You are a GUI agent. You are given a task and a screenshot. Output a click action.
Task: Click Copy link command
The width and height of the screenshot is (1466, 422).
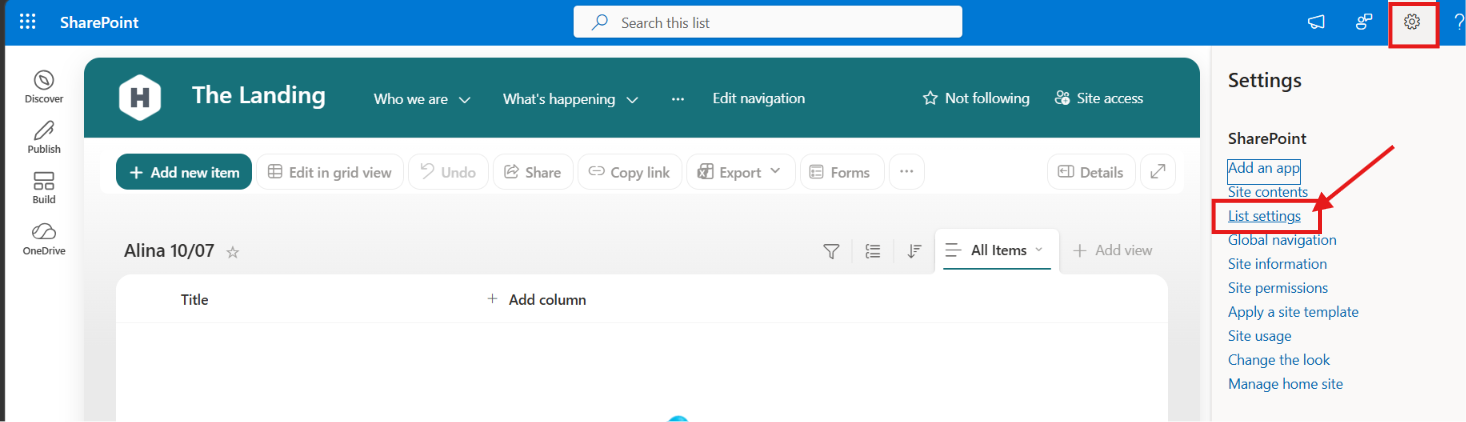(x=630, y=172)
